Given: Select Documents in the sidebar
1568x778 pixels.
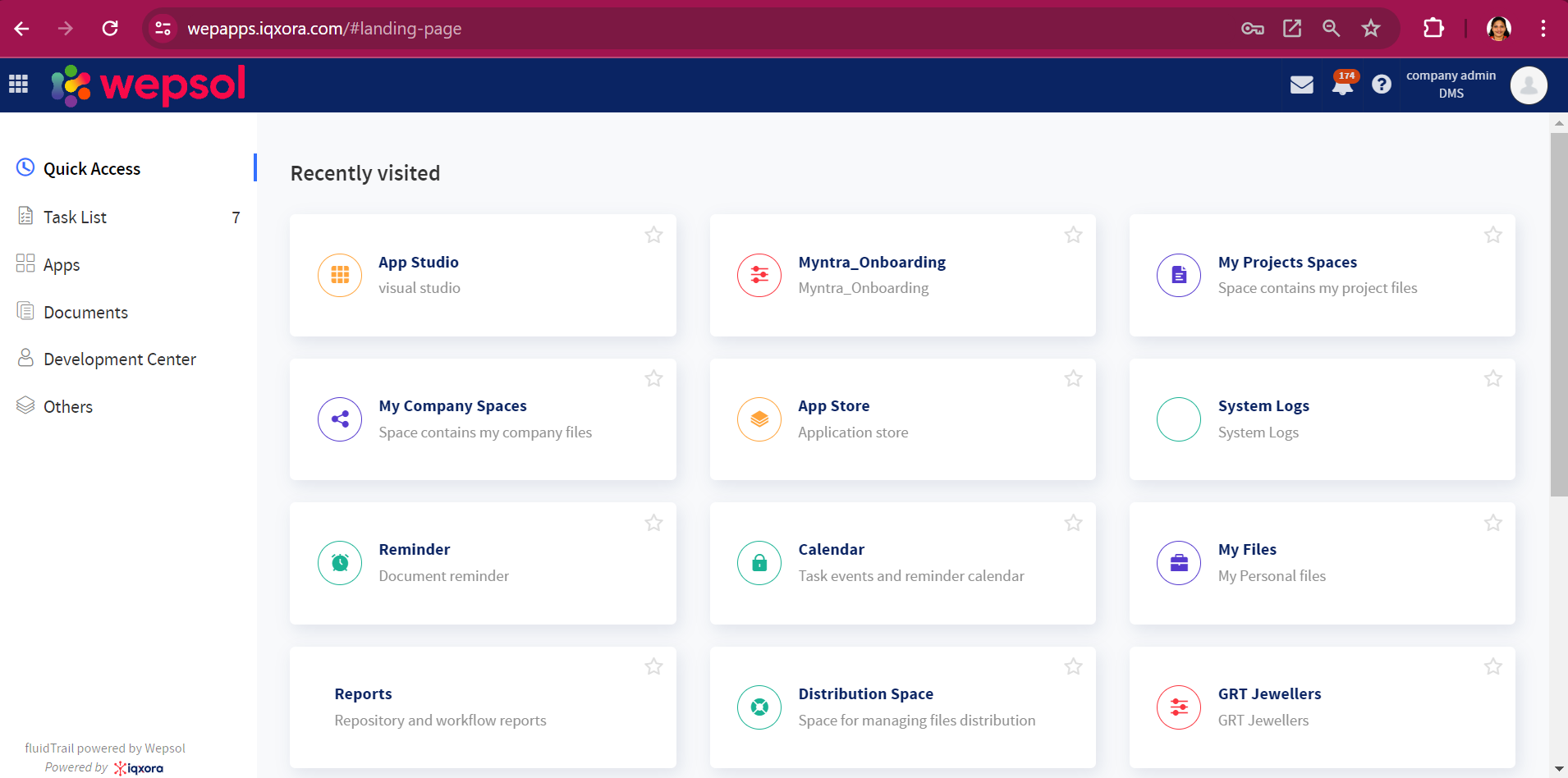Looking at the screenshot, I should [85, 312].
